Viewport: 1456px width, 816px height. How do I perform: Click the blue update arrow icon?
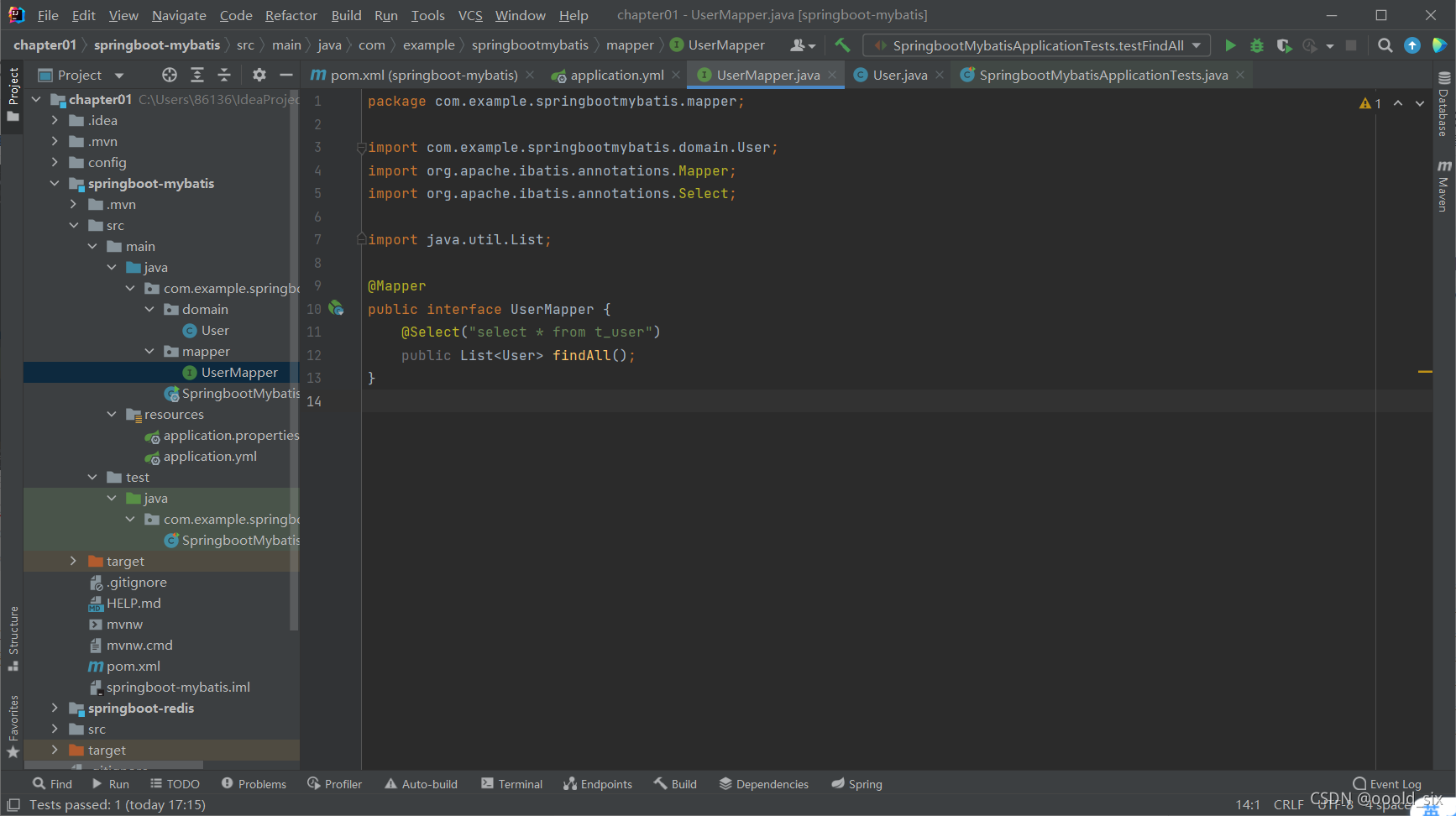[1412, 45]
